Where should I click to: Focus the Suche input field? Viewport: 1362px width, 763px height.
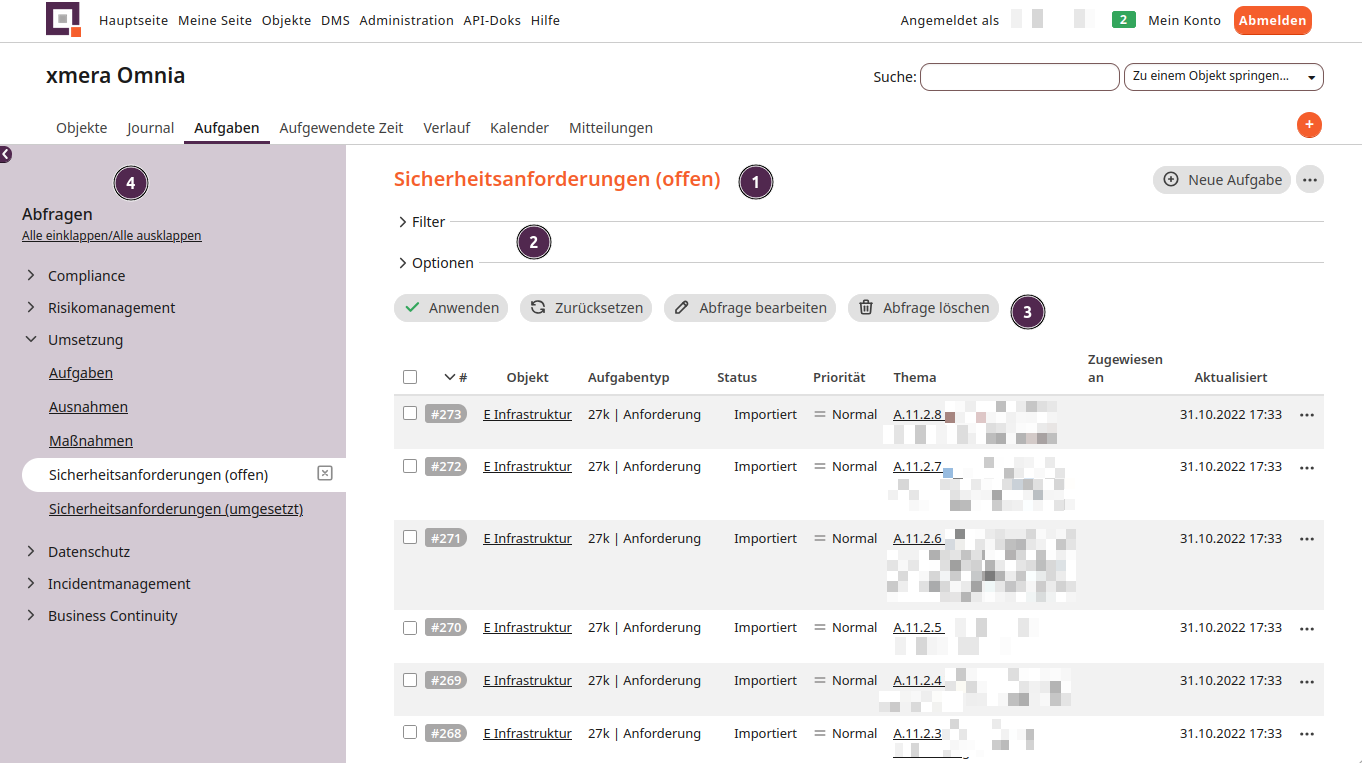point(1019,77)
